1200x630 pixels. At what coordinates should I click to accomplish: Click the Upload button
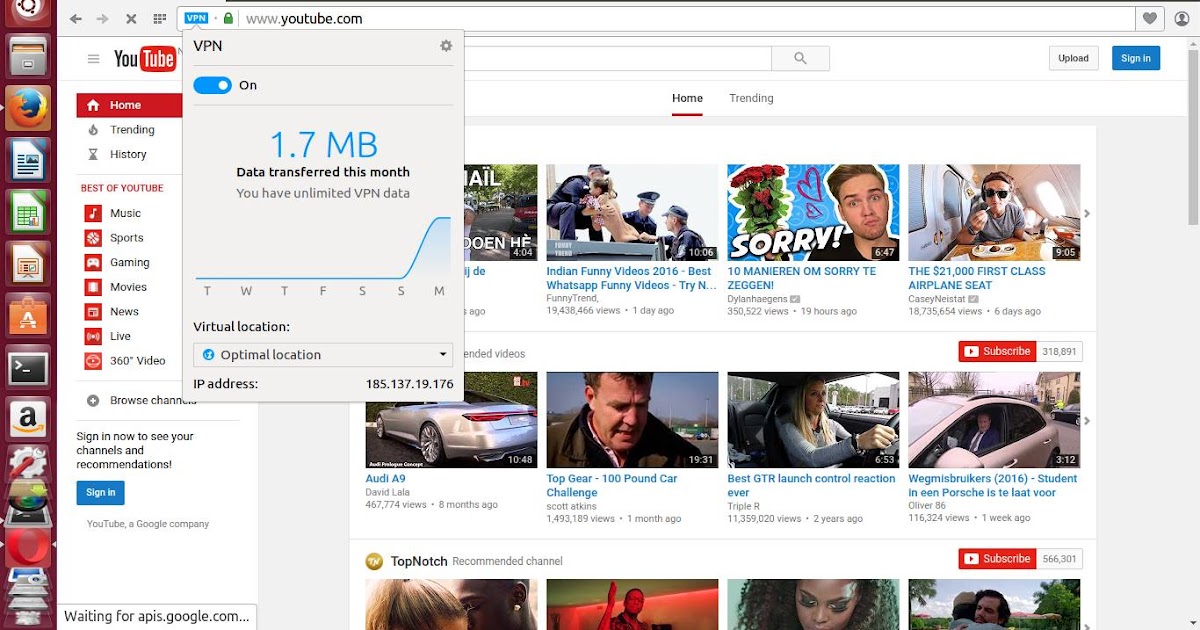[x=1074, y=58]
